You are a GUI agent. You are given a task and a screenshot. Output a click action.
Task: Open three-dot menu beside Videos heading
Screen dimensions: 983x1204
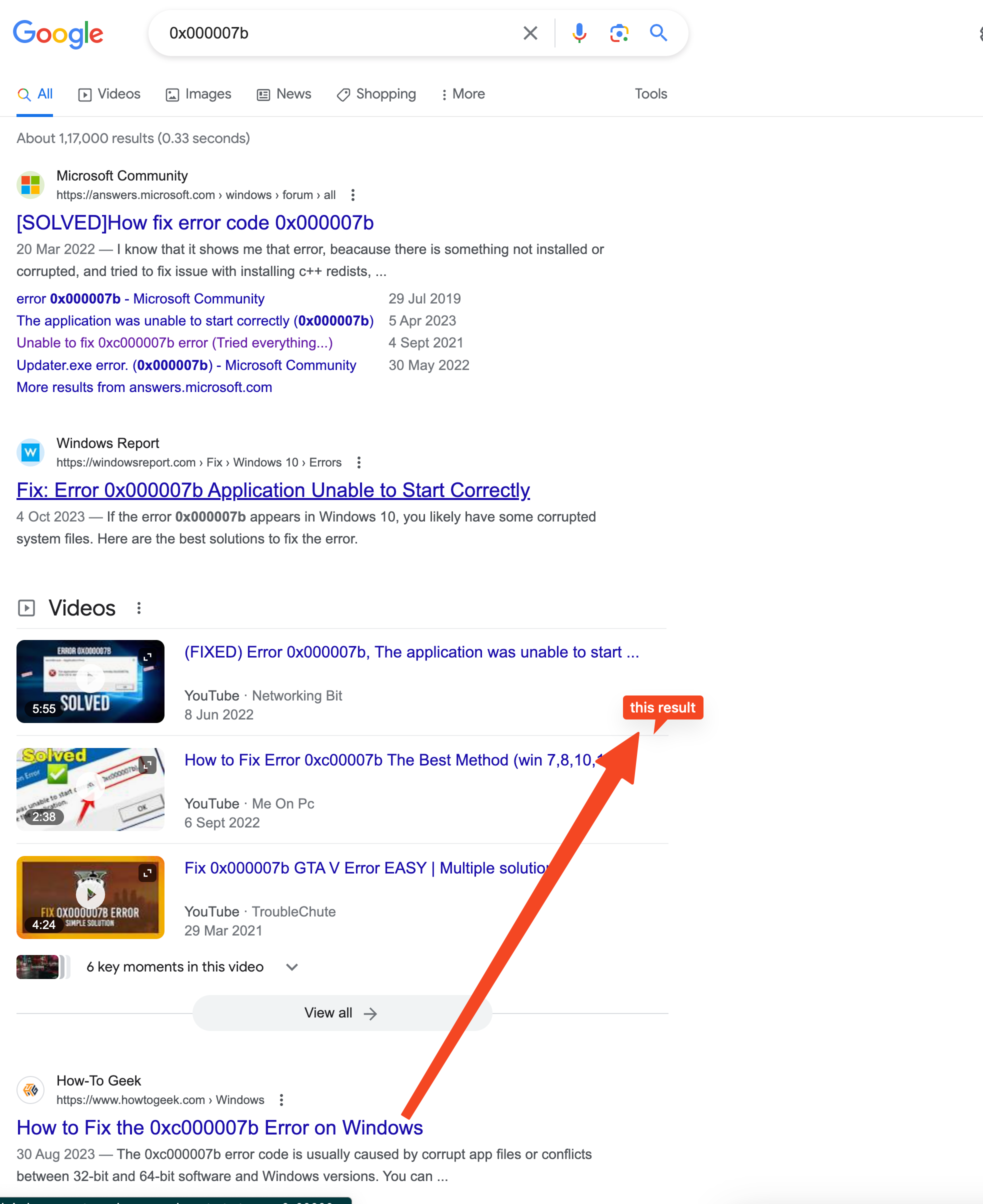(x=138, y=608)
